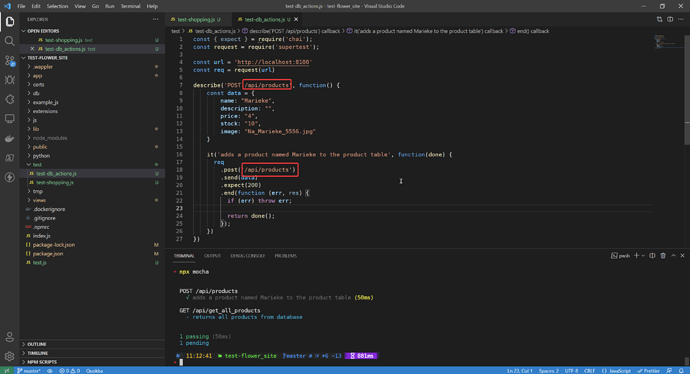The image size is (690, 374).
Task: Open package.json in the explorer
Action: click(x=48, y=254)
